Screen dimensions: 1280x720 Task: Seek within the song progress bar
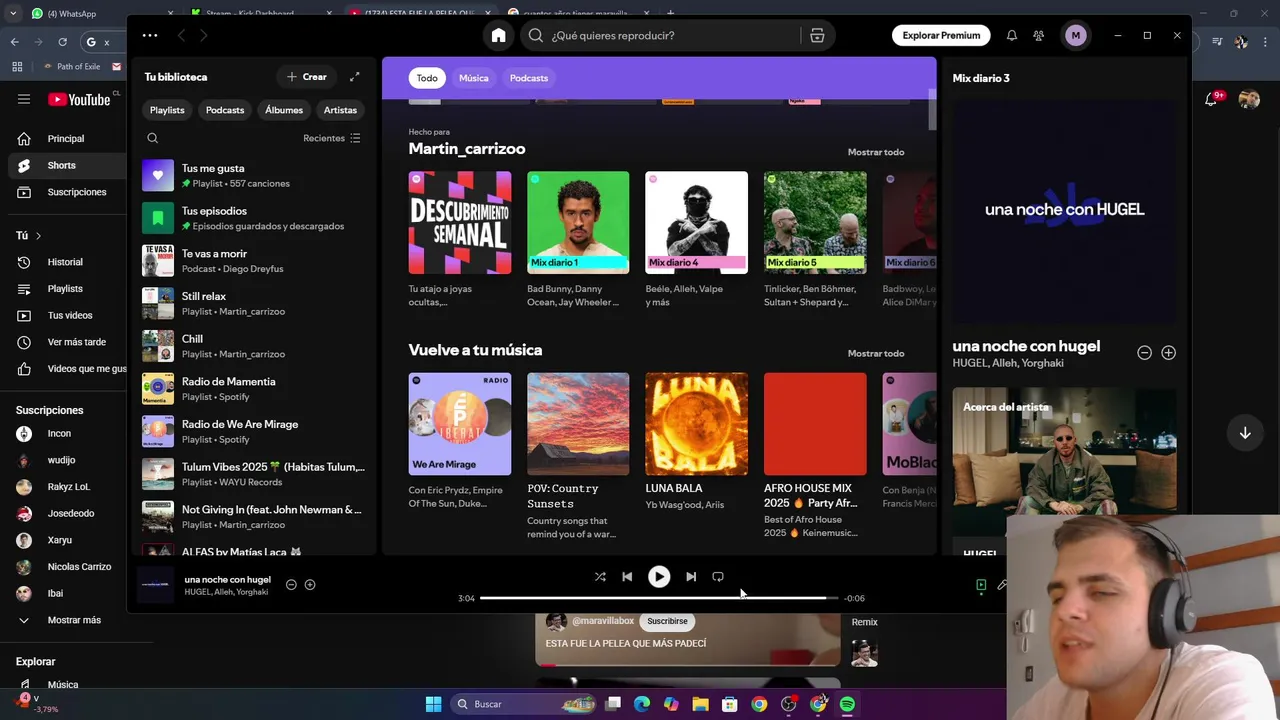659,598
